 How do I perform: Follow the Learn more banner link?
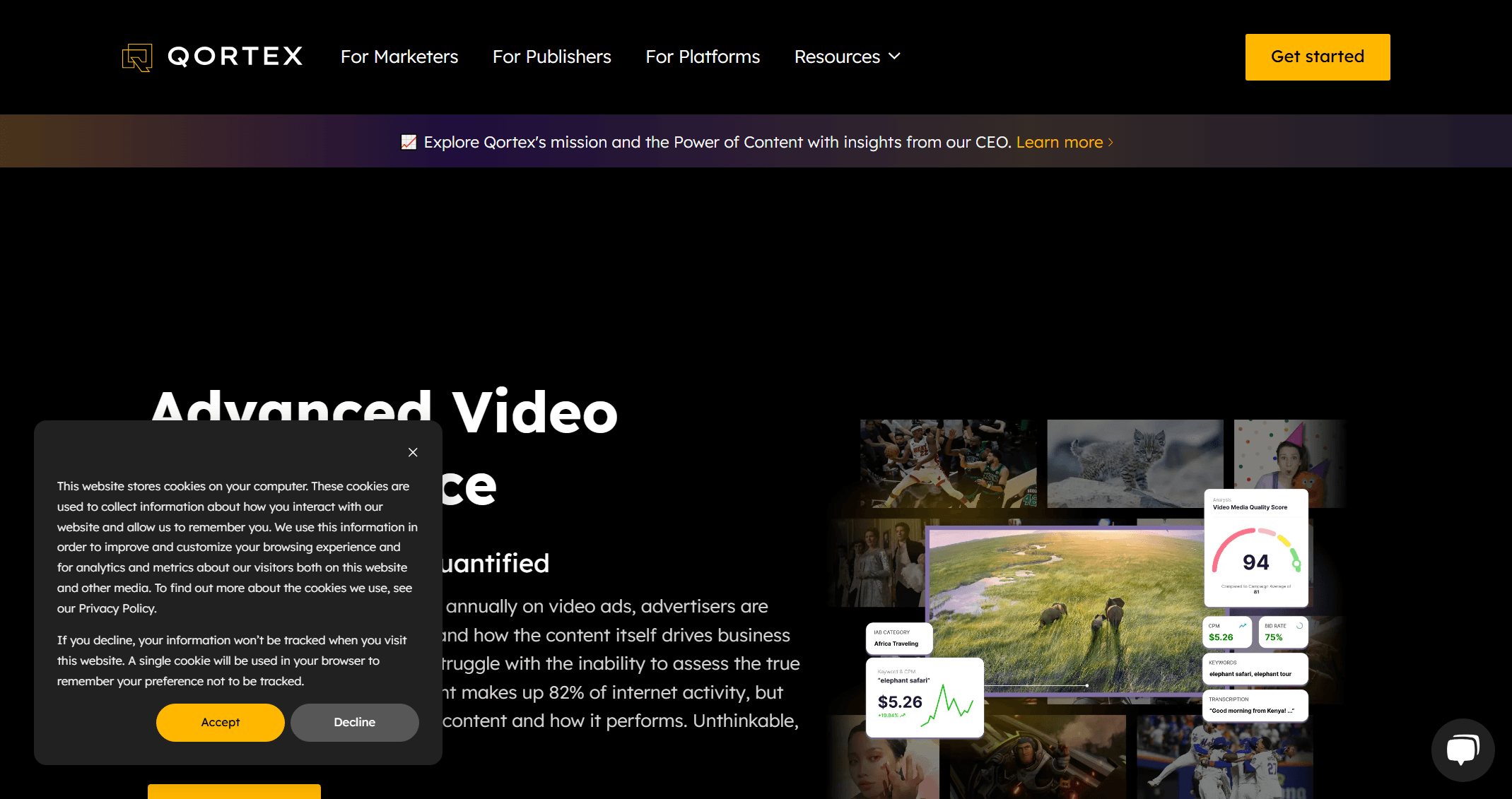point(1059,142)
